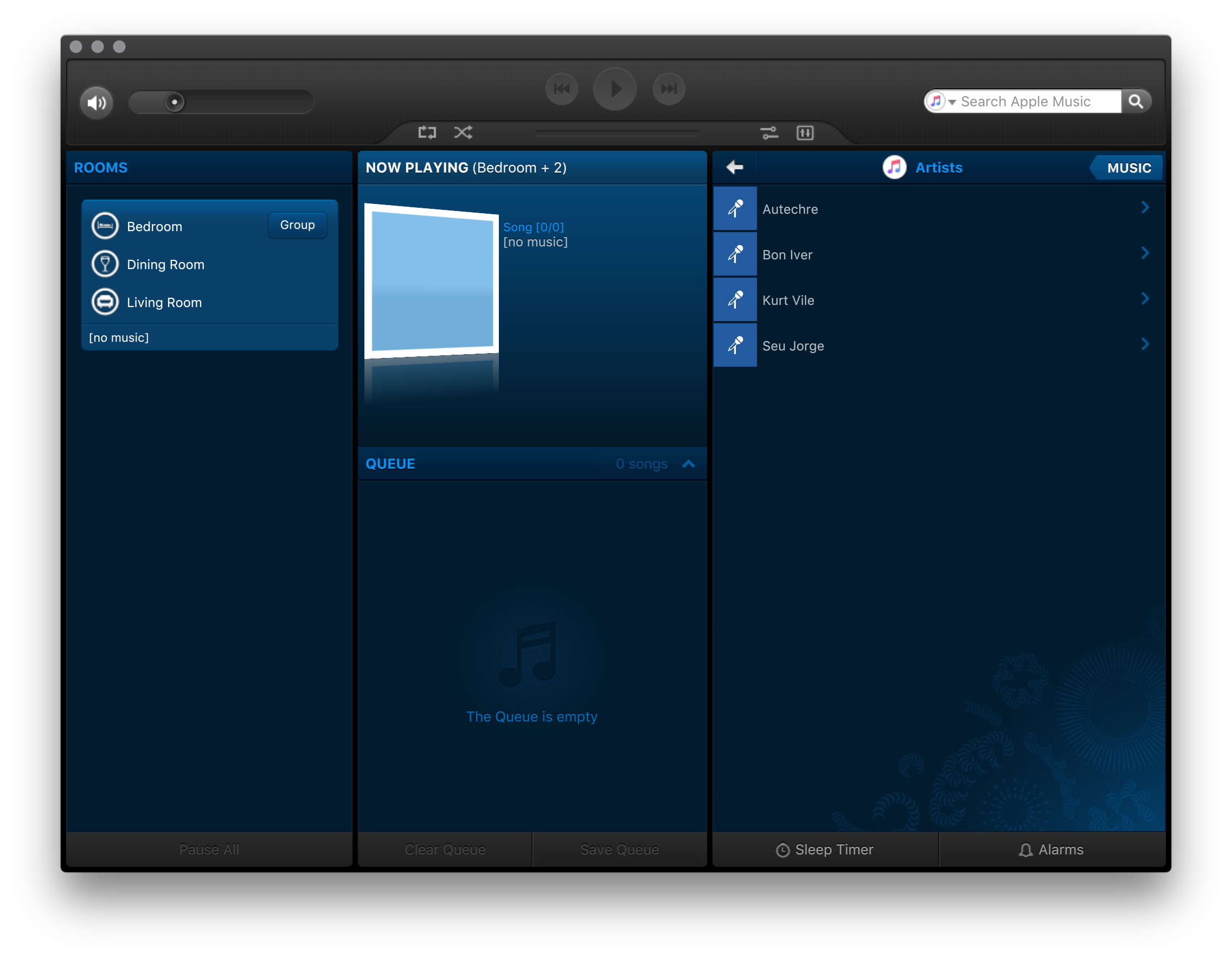This screenshot has height=959, width=1232.
Task: Collapse the Queue panel chevron
Action: click(x=688, y=464)
